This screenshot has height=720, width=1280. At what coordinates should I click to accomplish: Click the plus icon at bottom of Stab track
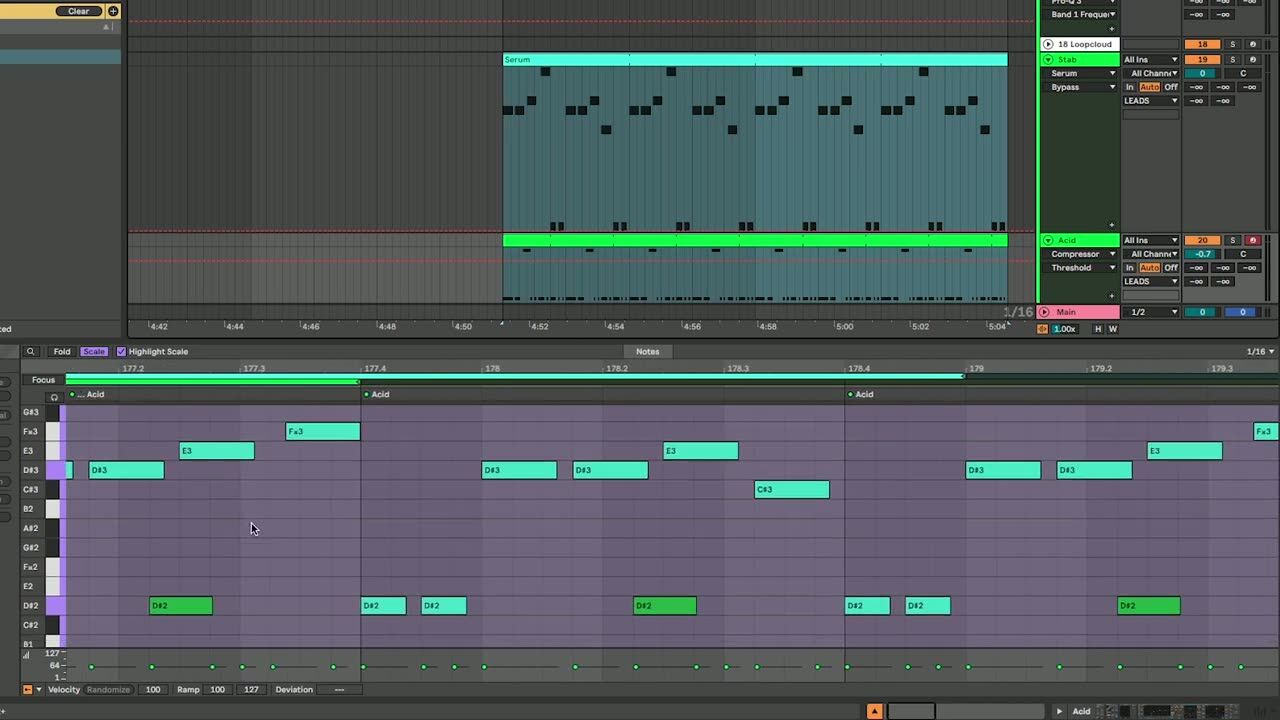coord(1112,225)
